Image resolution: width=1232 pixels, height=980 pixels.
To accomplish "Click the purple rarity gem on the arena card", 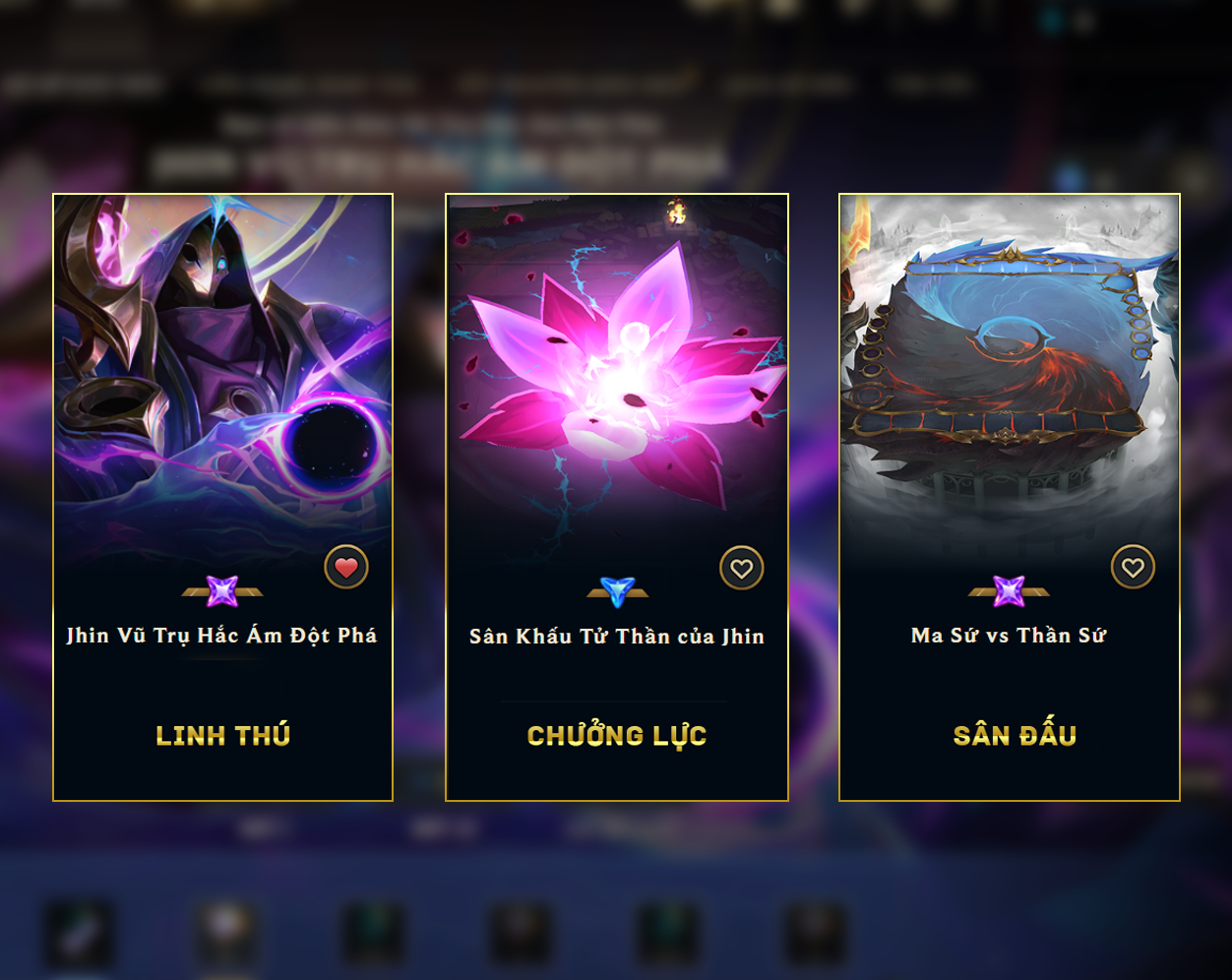I will 1009,590.
